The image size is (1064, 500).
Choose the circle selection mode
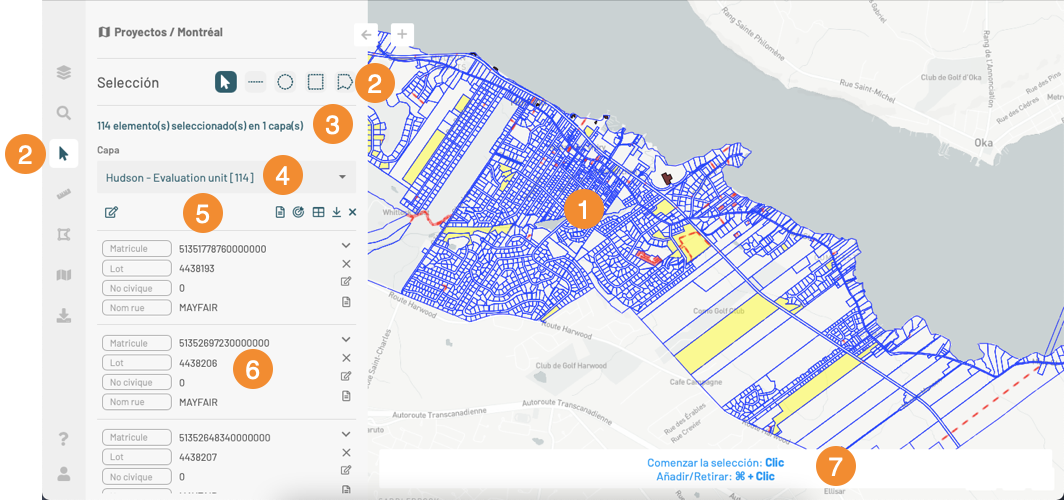pyautogui.click(x=285, y=83)
